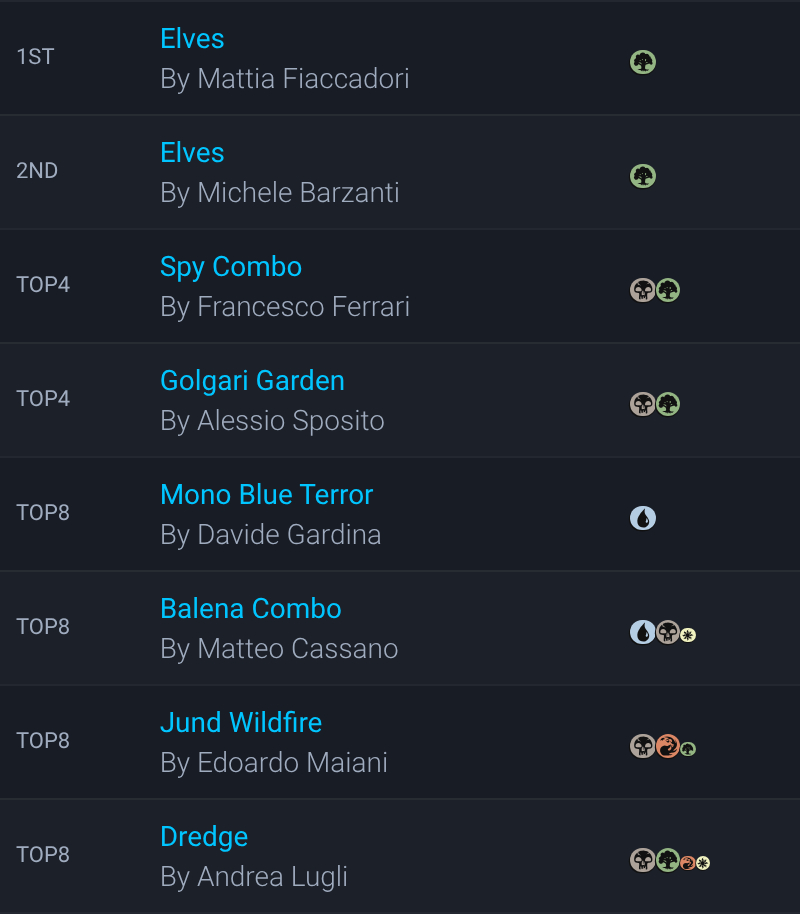This screenshot has height=914, width=800.
Task: Click red fire mana icon on Jund Wildfire row
Action: (668, 747)
